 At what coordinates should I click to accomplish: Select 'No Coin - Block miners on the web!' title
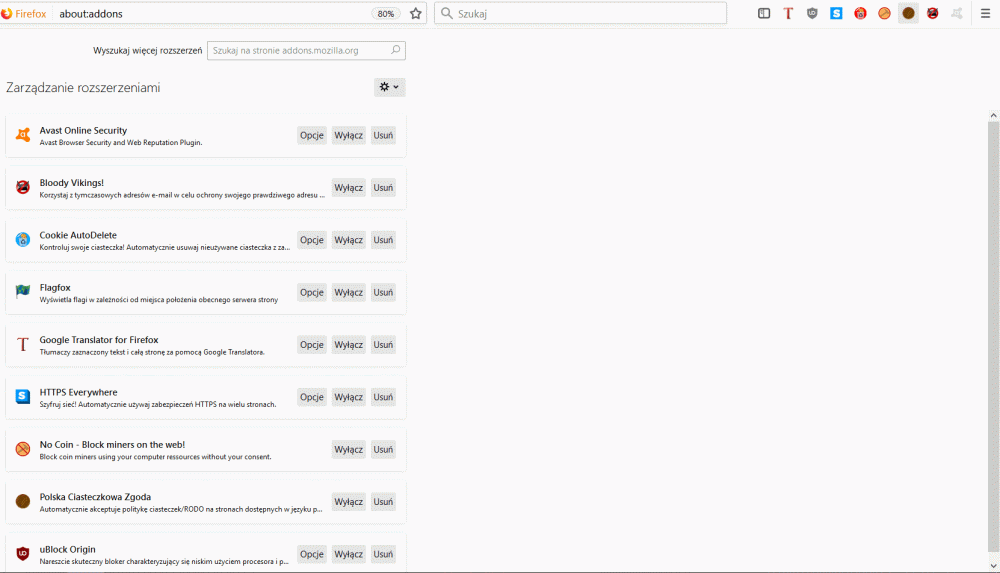coord(112,444)
